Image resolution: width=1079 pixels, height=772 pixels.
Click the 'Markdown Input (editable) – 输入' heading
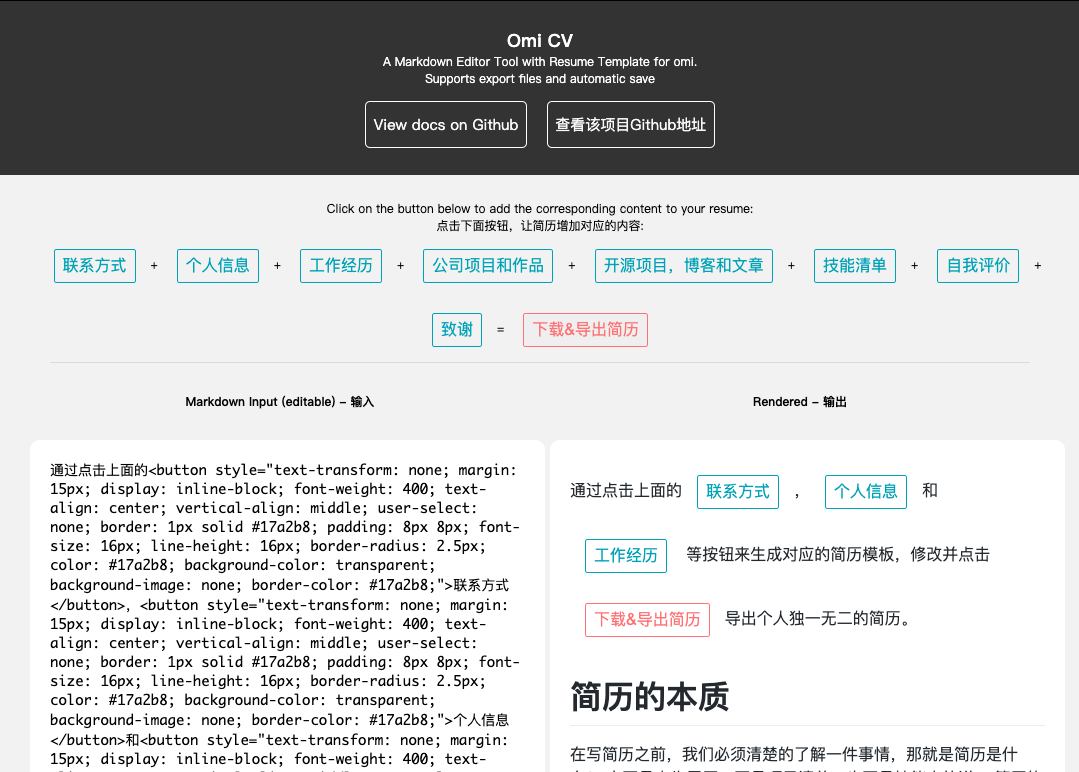[279, 402]
